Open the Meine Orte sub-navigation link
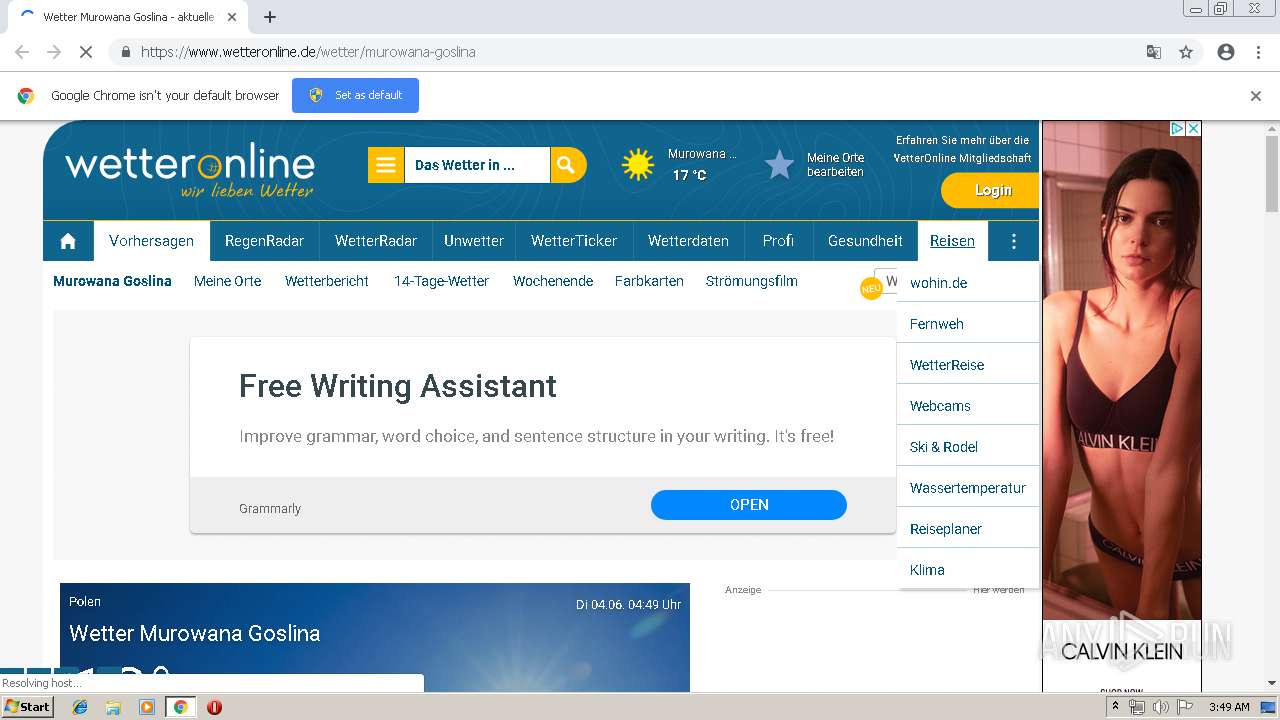The width and height of the screenshot is (1280, 720). [x=227, y=281]
